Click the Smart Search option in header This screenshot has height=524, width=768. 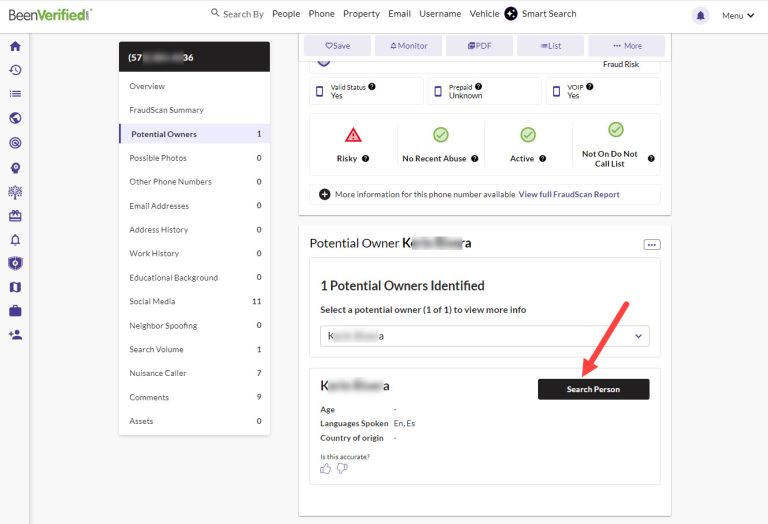click(x=540, y=14)
